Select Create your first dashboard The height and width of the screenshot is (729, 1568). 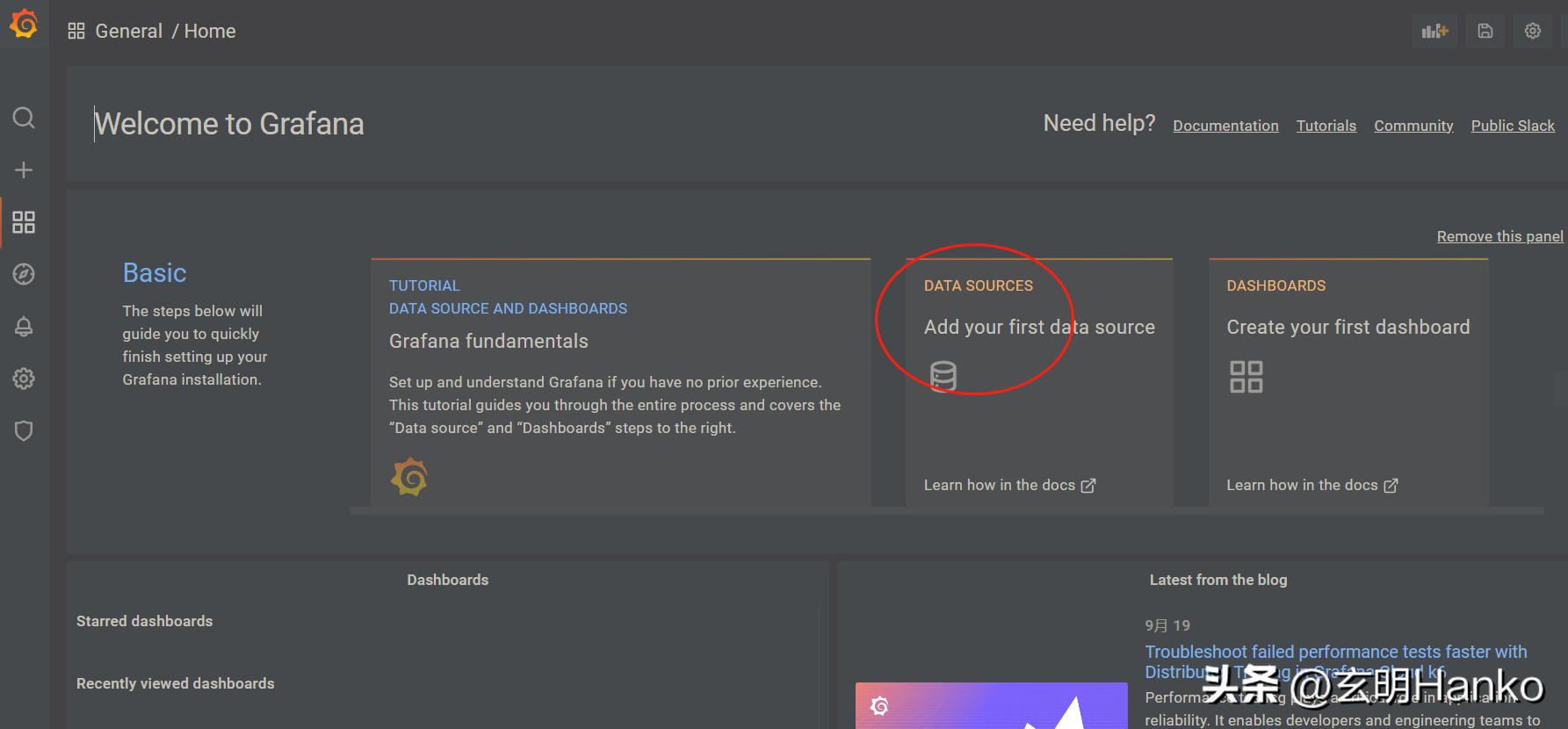point(1348,327)
